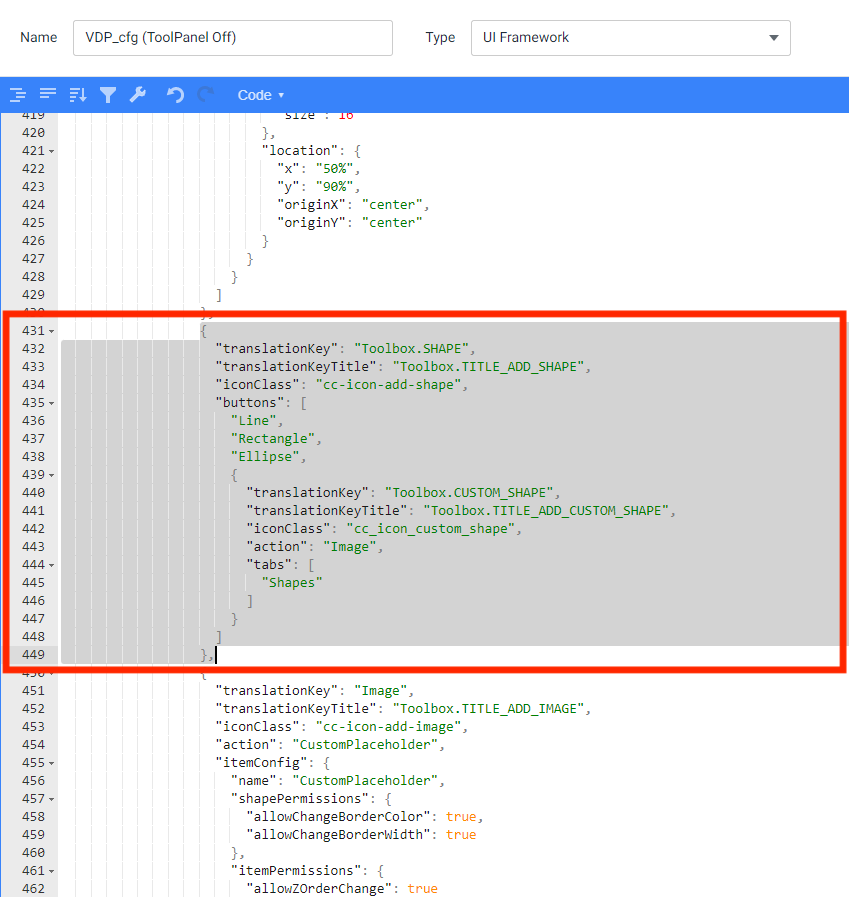Screen dimensions: 849x897
Task: Click the "Toolbox.TITLE_ADD_CUSTOM_SHAPE" string
Action: [546, 511]
